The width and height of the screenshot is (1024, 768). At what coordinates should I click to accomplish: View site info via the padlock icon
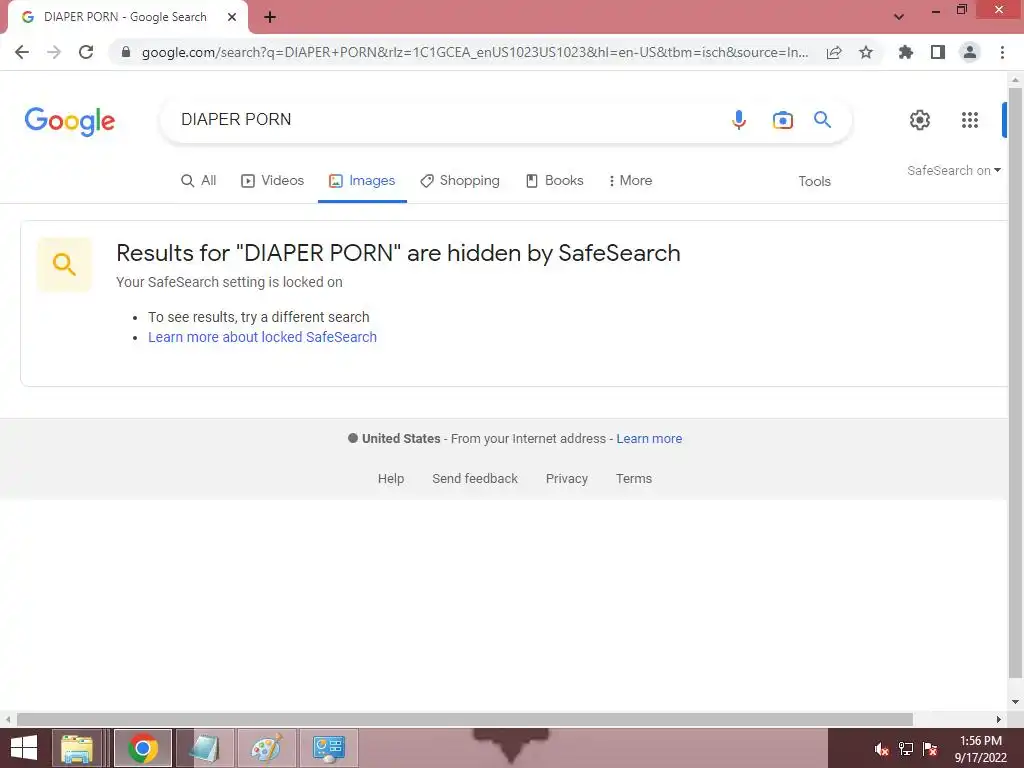(126, 52)
